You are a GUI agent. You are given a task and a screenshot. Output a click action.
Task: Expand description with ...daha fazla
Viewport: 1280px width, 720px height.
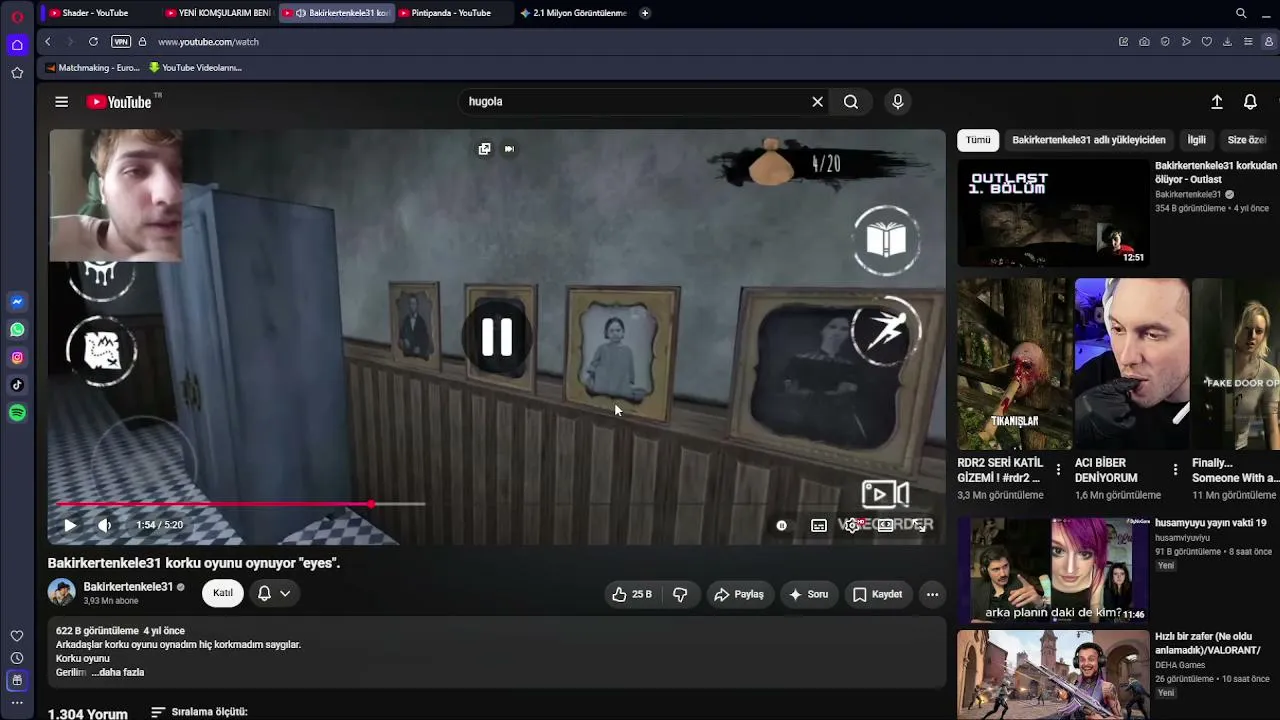(x=118, y=672)
